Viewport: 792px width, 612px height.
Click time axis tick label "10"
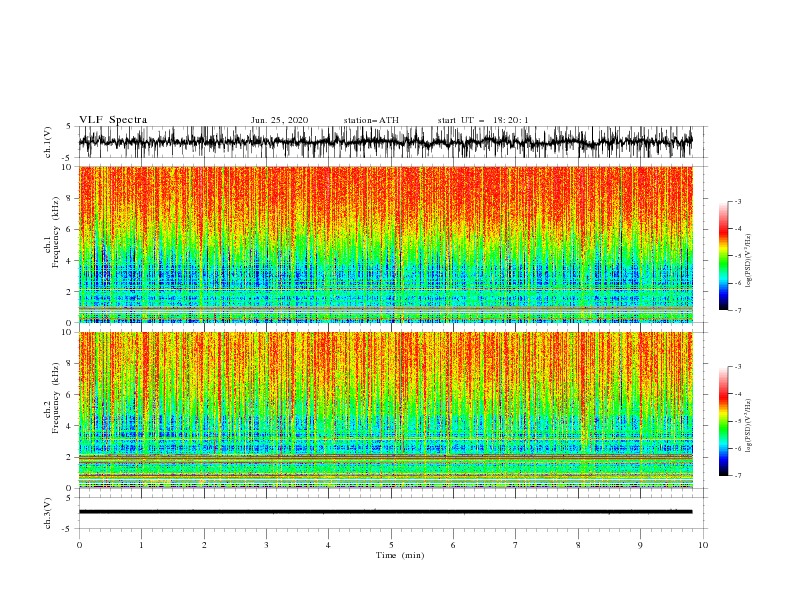[x=703, y=545]
